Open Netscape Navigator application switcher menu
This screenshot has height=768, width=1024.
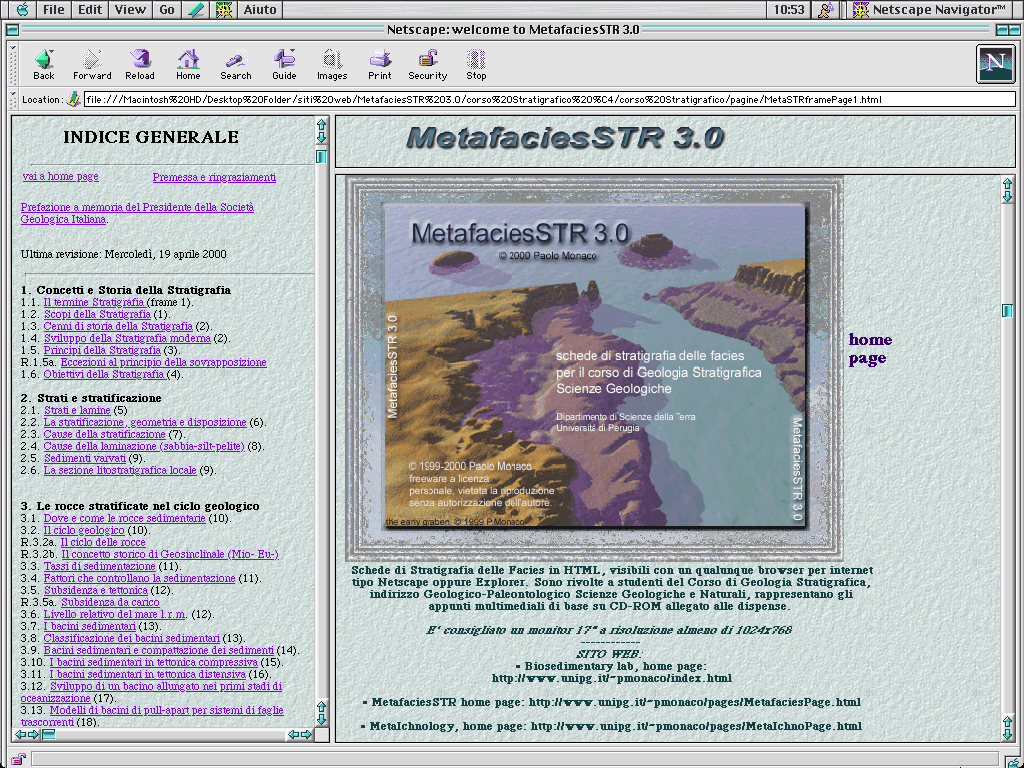[928, 10]
